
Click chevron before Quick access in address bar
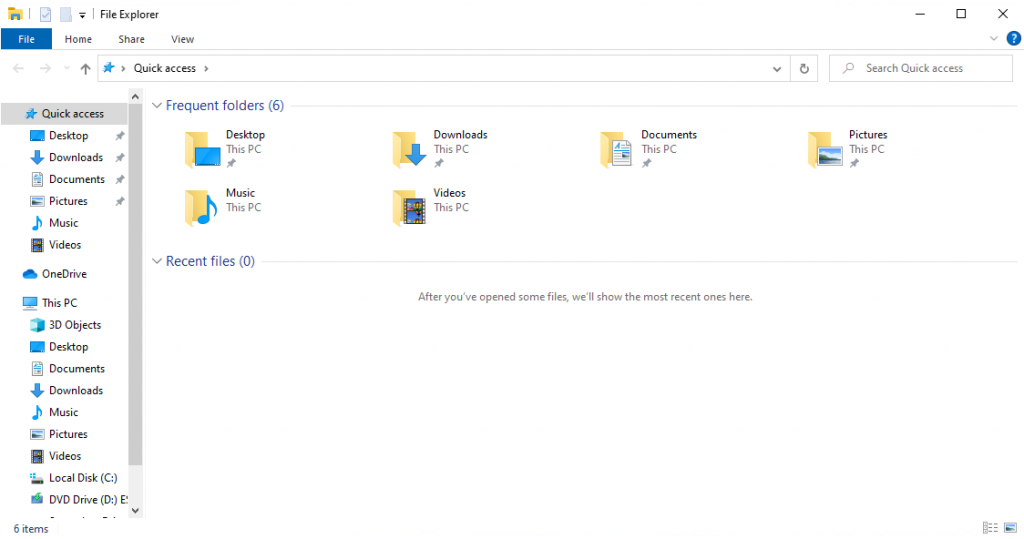coord(123,69)
